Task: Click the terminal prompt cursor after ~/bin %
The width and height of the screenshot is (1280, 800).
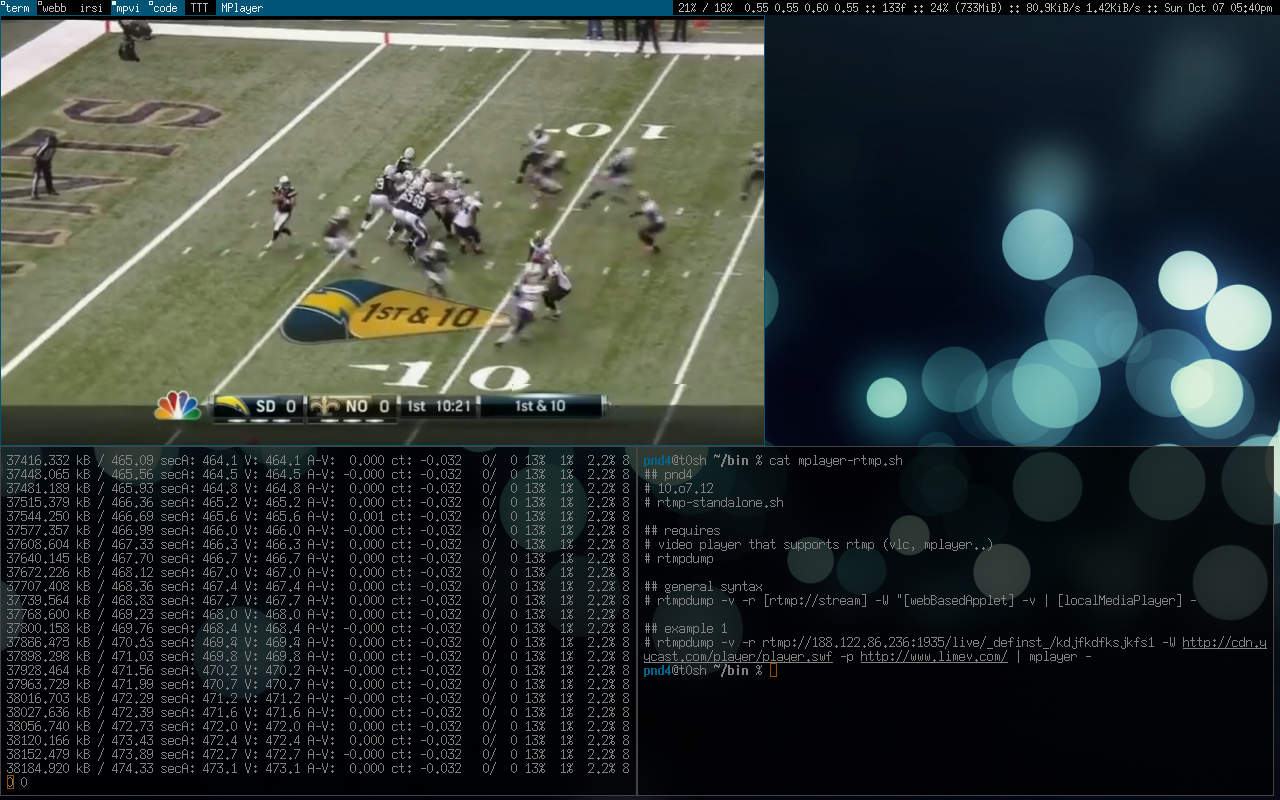Action: click(773, 671)
